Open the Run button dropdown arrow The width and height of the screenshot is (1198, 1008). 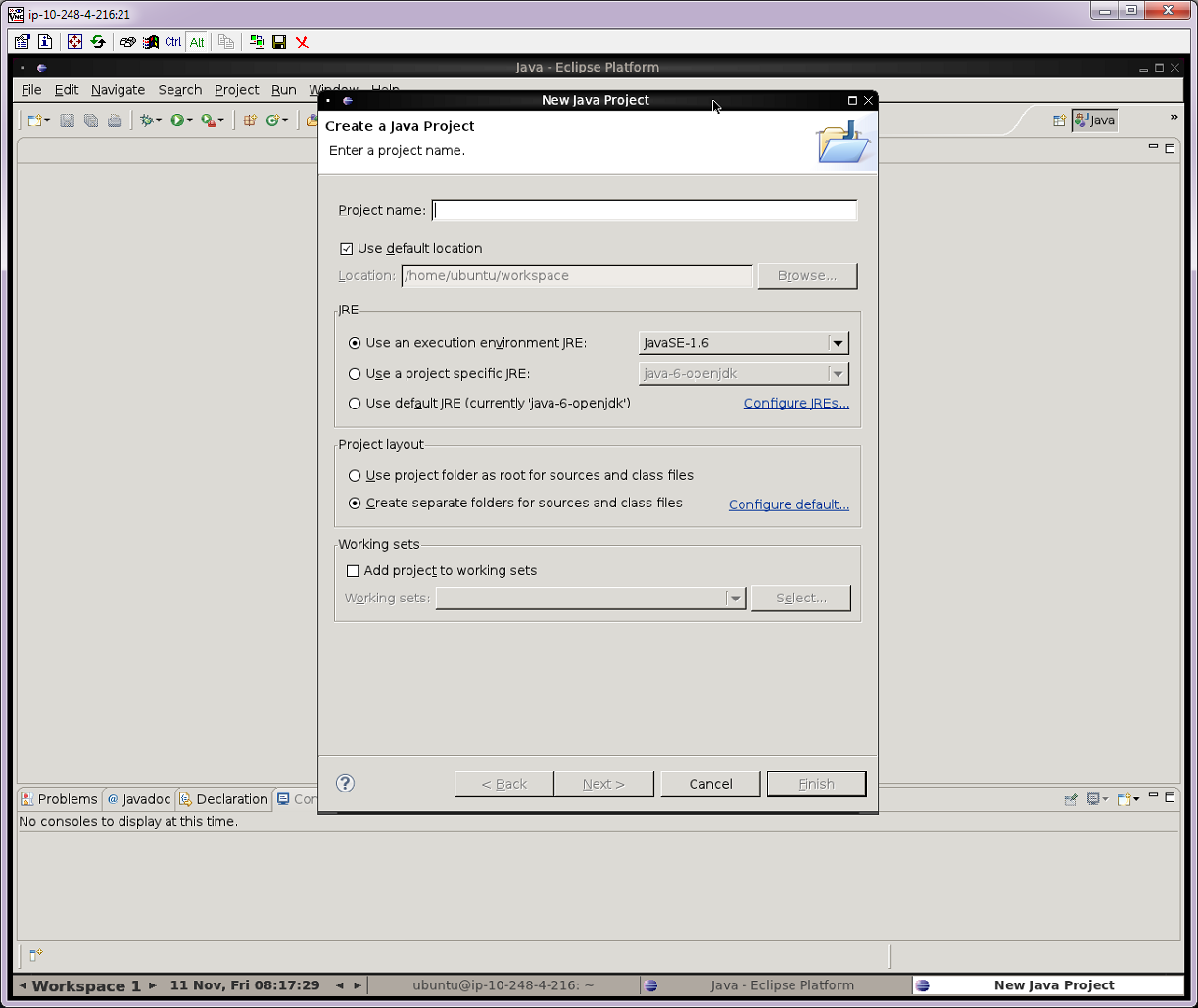pos(190,120)
